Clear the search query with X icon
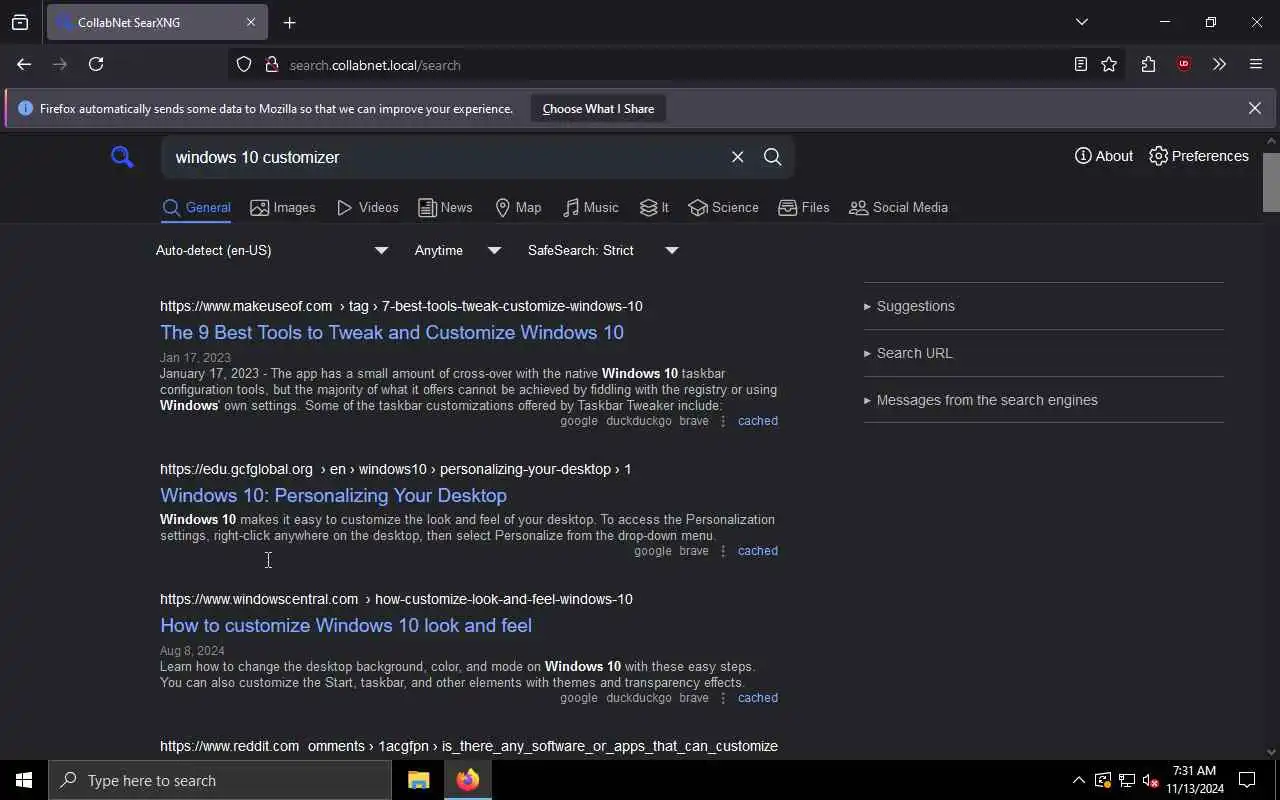Viewport: 1280px width, 800px height. pyautogui.click(x=737, y=157)
